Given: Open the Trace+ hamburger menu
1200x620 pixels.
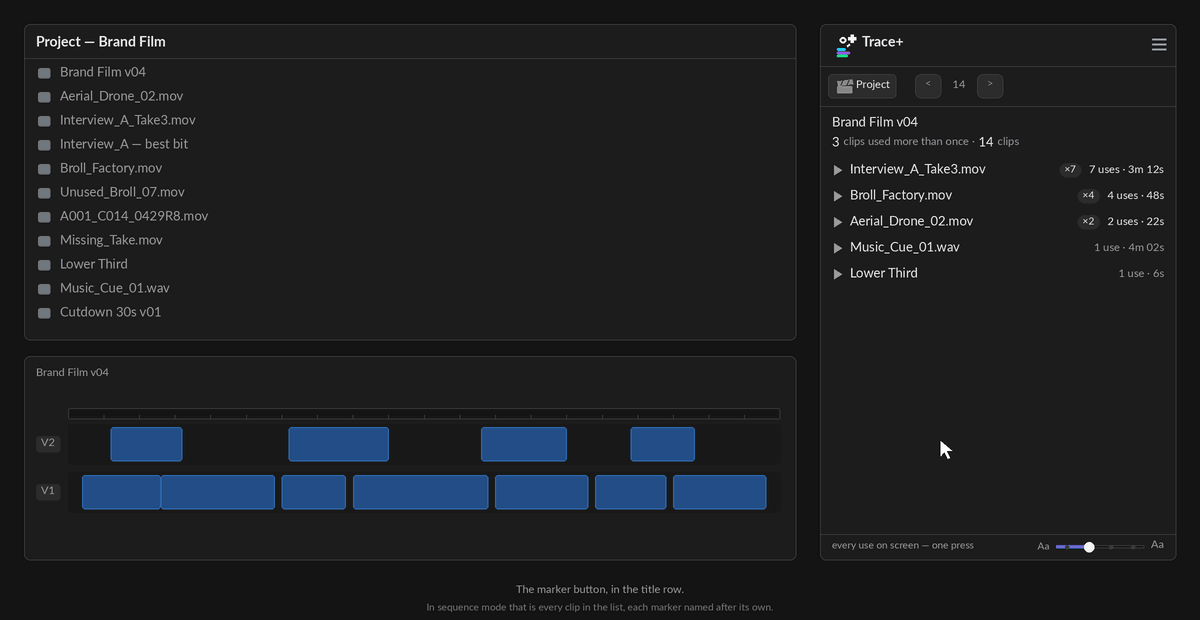Looking at the screenshot, I should [x=1159, y=45].
